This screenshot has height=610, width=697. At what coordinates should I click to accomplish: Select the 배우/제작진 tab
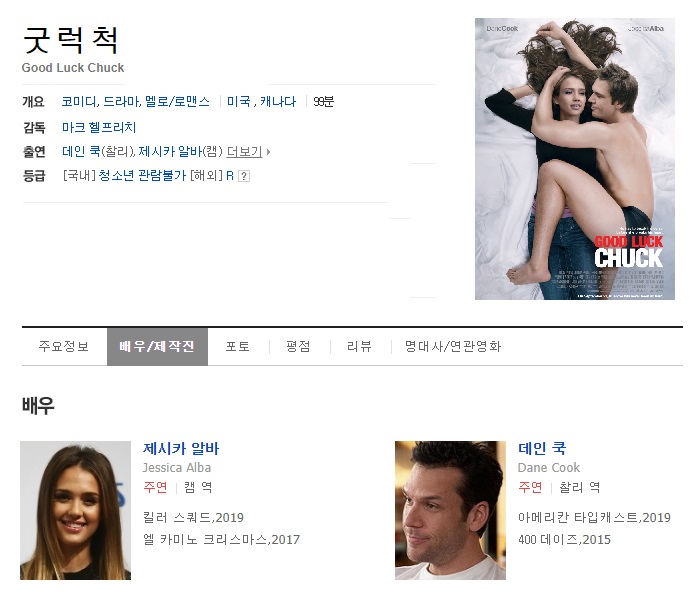[157, 347]
